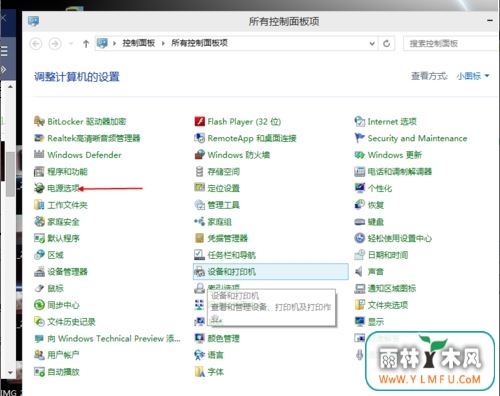The width and height of the screenshot is (500, 396).
Task: Open the Flash Player (32 位) icon
Action: (199, 121)
